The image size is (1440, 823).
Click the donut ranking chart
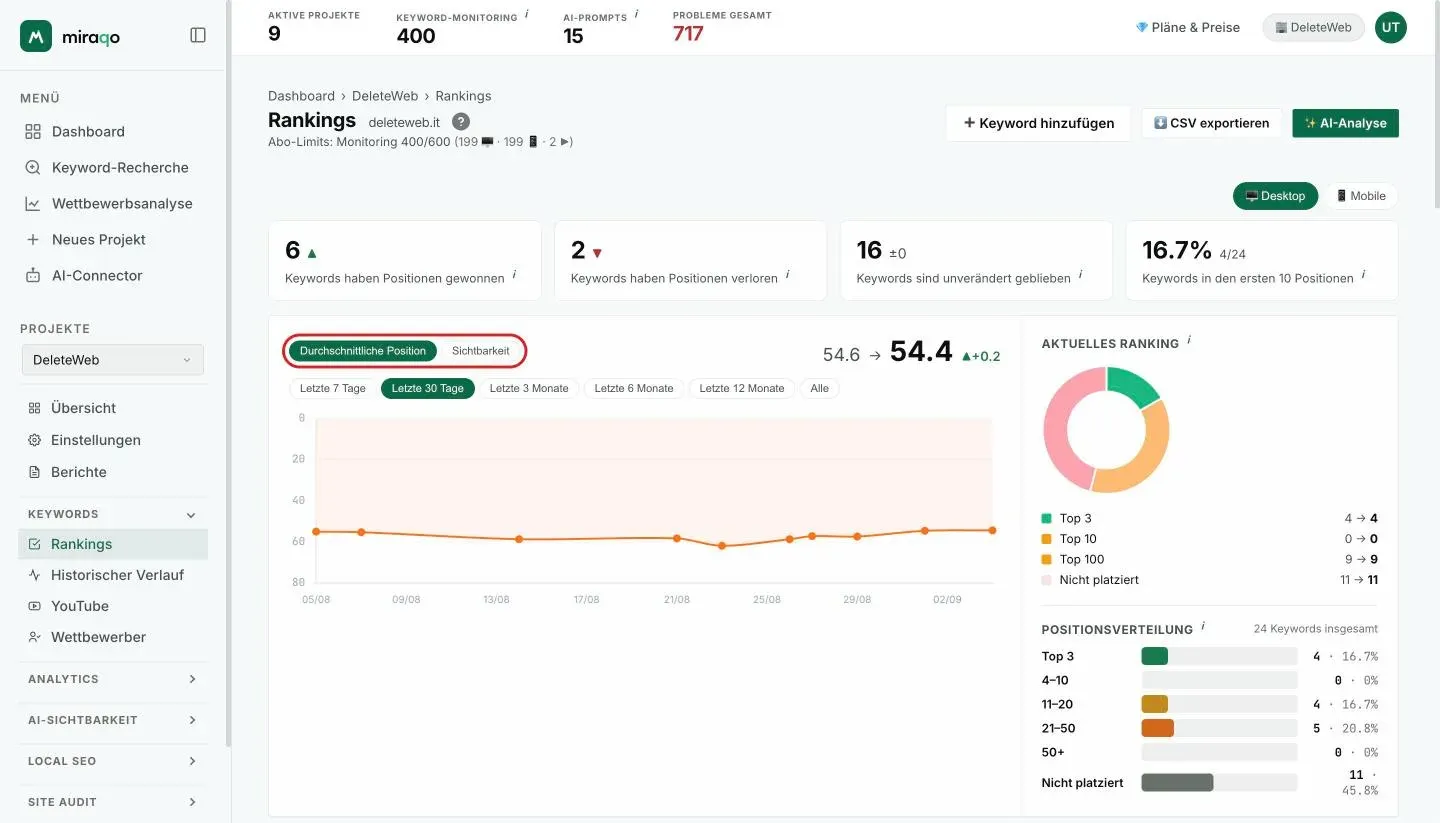pos(1106,429)
